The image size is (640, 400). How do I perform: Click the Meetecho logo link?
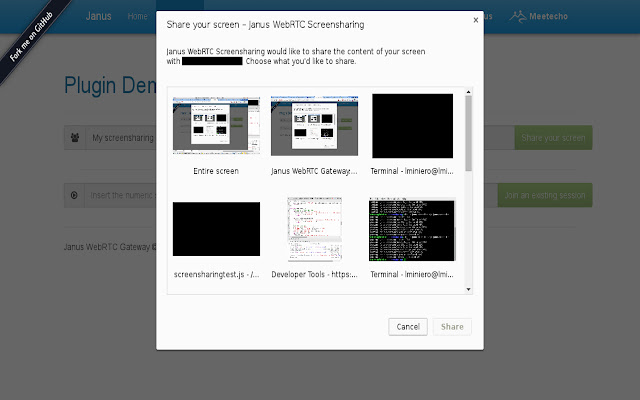(538, 16)
